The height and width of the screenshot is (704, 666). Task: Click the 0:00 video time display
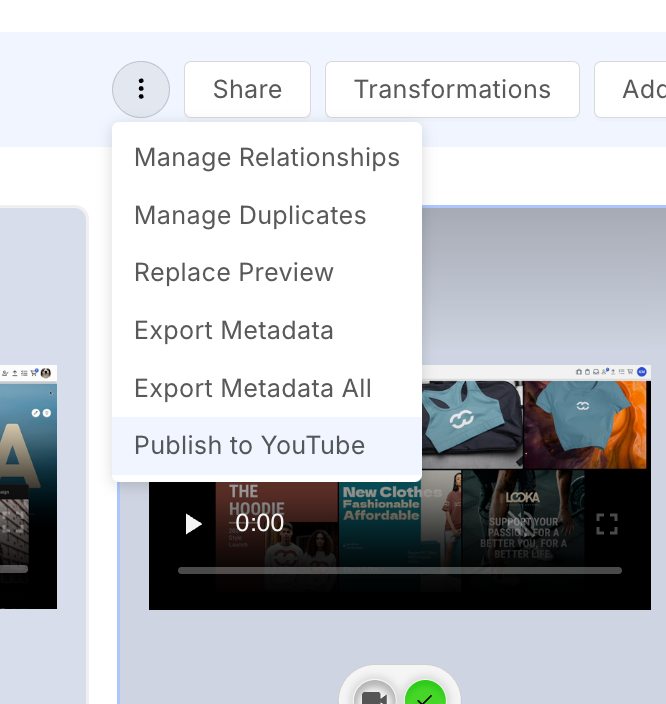tap(260, 524)
